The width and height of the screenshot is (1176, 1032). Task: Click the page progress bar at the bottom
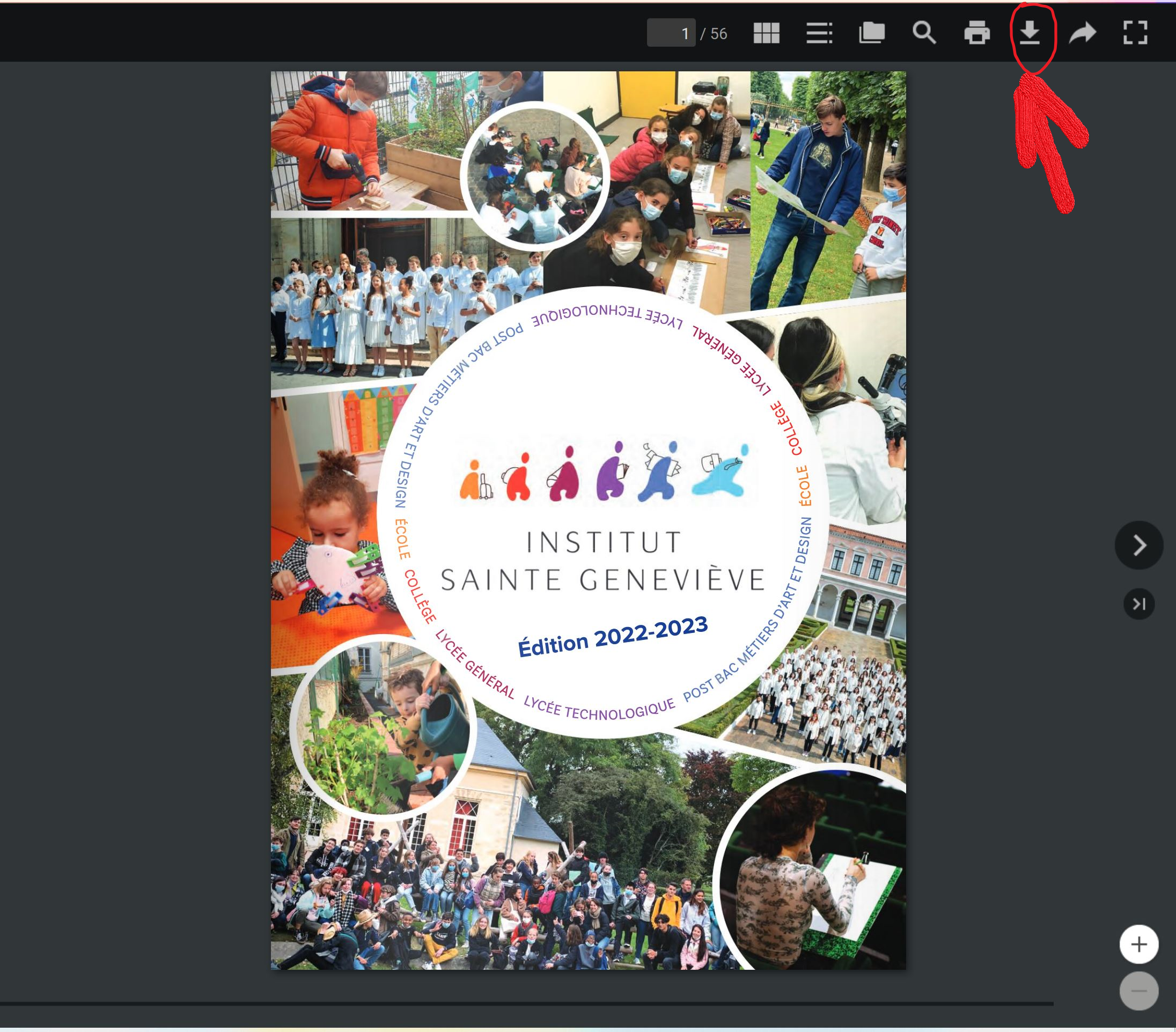pyautogui.click(x=526, y=1003)
